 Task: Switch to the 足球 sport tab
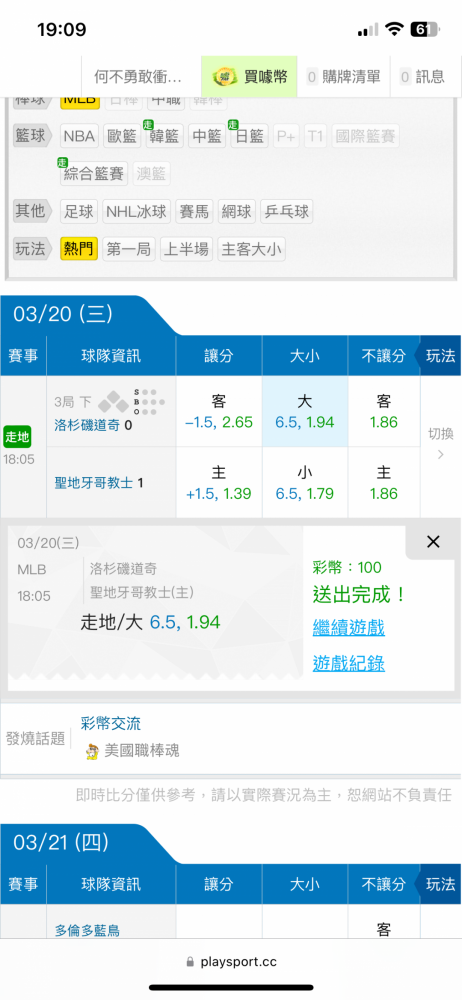tap(79, 211)
